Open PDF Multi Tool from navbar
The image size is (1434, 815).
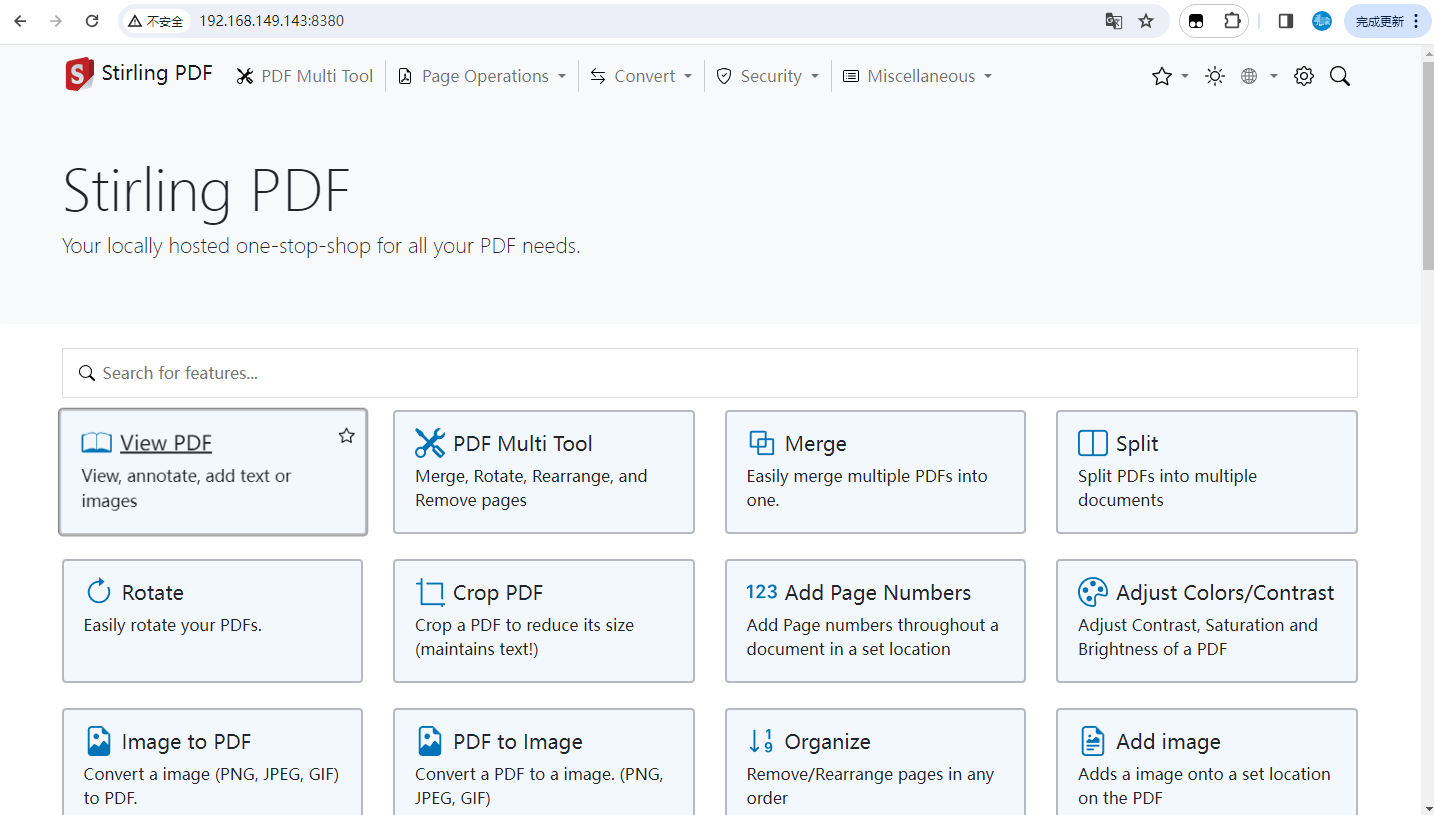305,76
